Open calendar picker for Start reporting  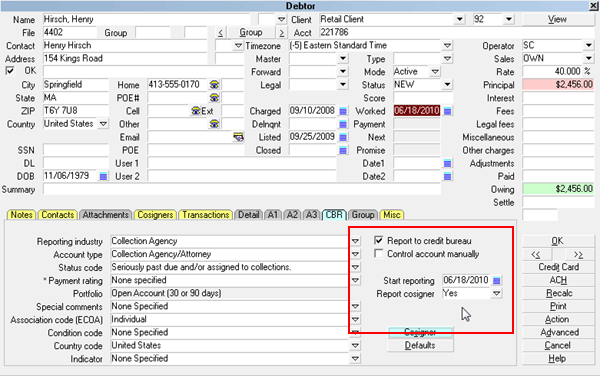tap(497, 281)
